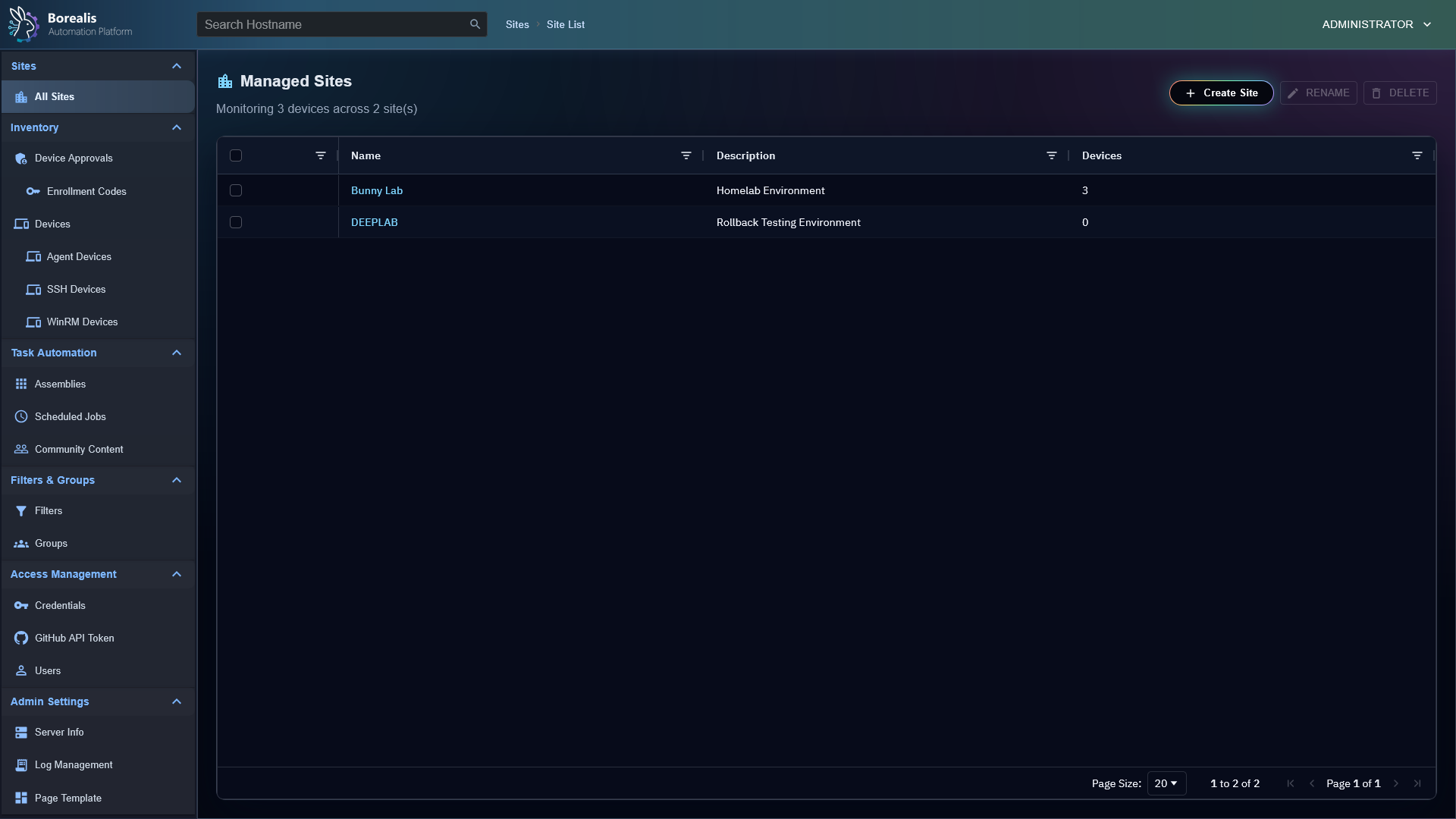Expand the ADMINISTRATOR user menu
Screen dimensions: 1456x819
pos(1376,24)
